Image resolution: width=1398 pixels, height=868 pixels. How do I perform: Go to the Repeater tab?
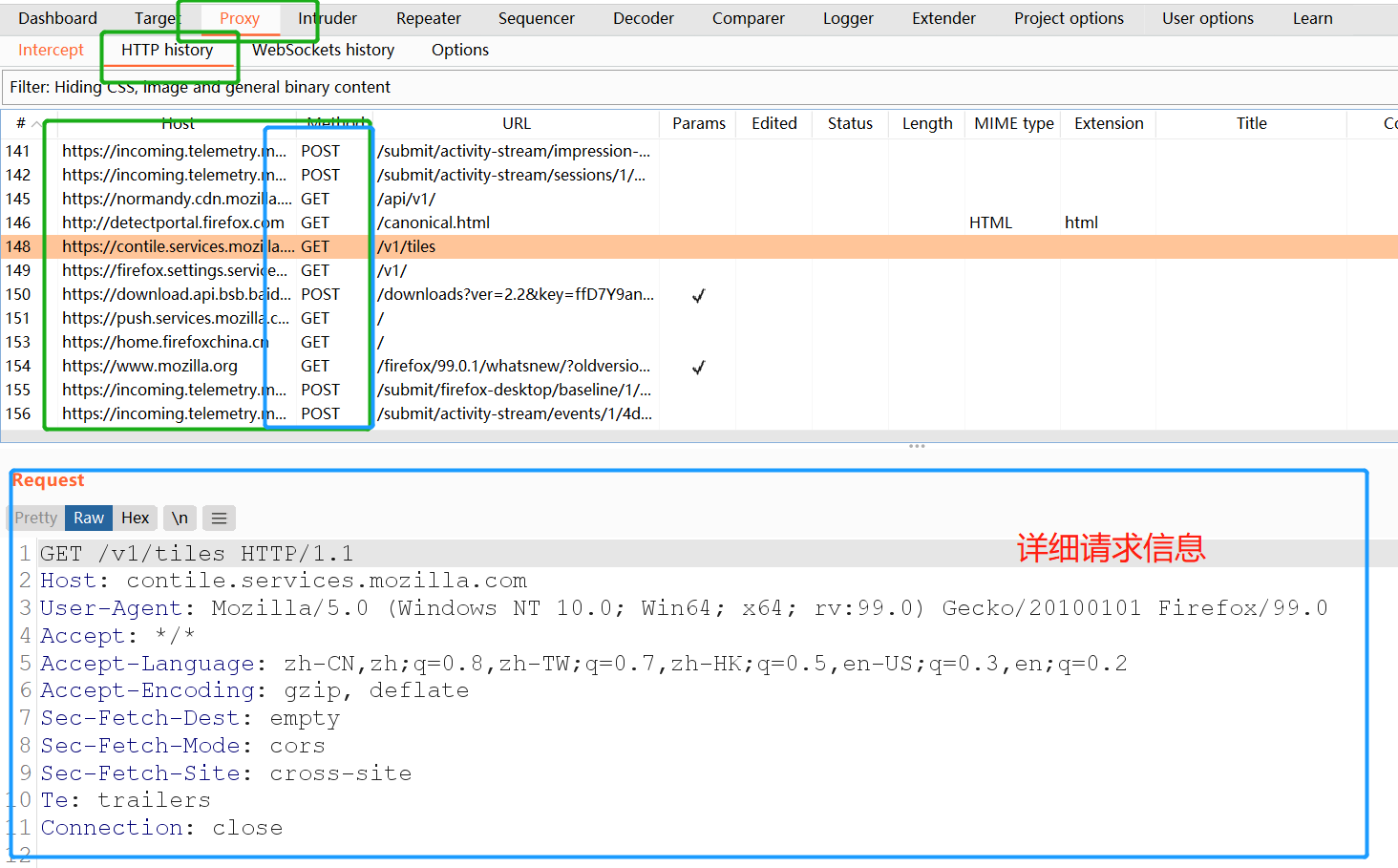pyautogui.click(x=429, y=18)
